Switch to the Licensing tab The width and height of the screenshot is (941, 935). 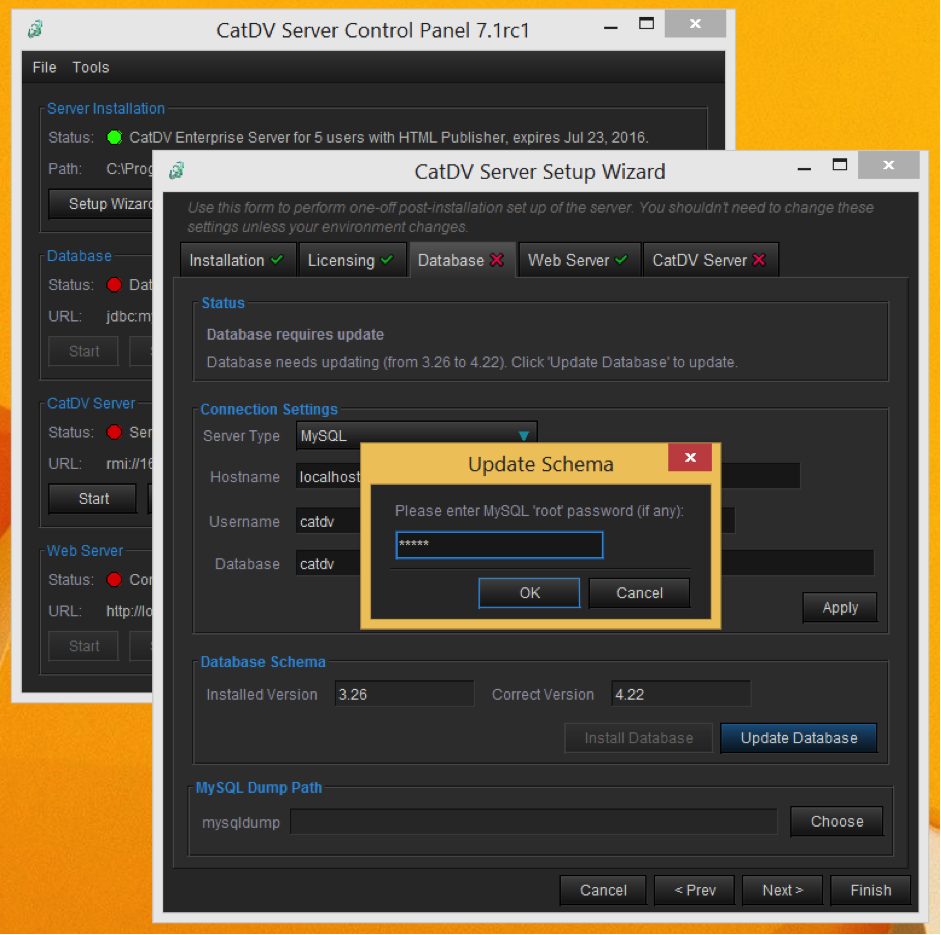[x=351, y=260]
